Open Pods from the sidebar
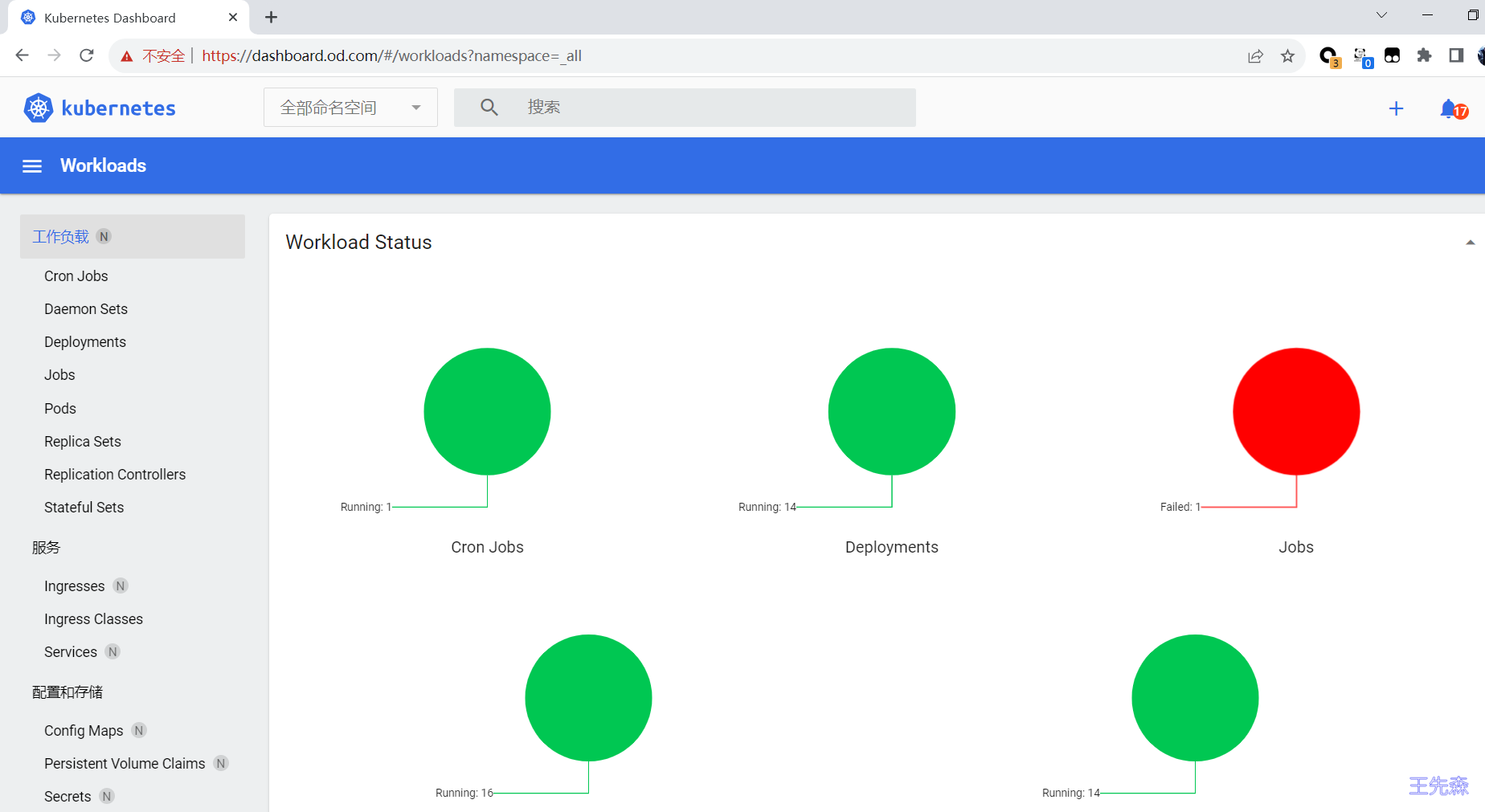 (60, 408)
